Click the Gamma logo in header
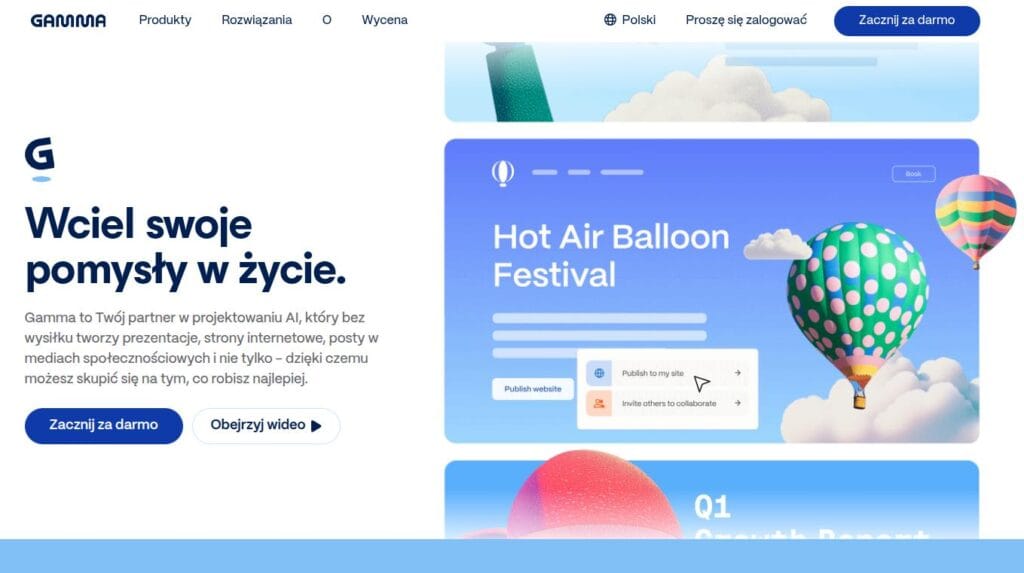 click(68, 20)
